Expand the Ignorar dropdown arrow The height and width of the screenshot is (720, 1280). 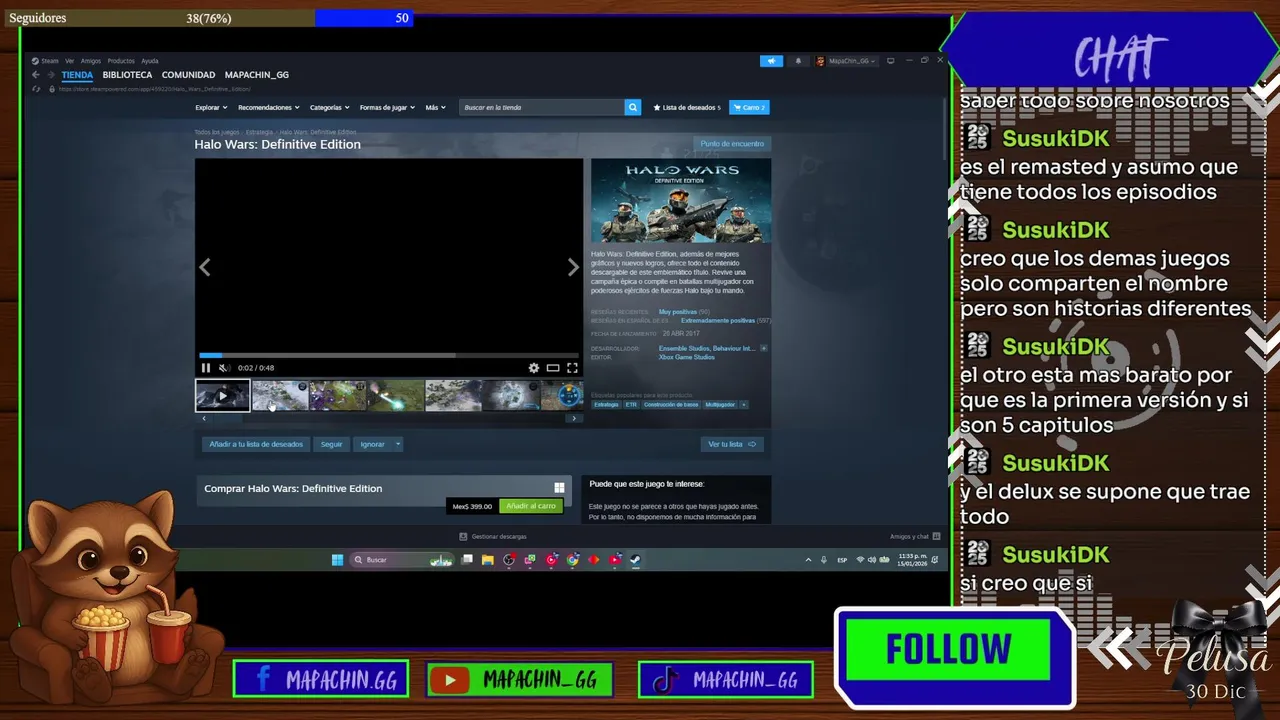[398, 444]
